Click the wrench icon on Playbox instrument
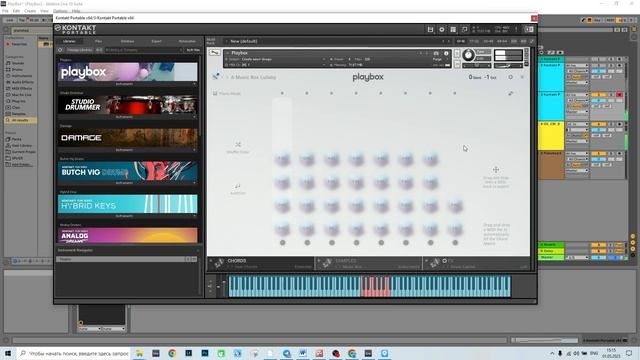The width and height of the screenshot is (640, 360). tap(214, 53)
